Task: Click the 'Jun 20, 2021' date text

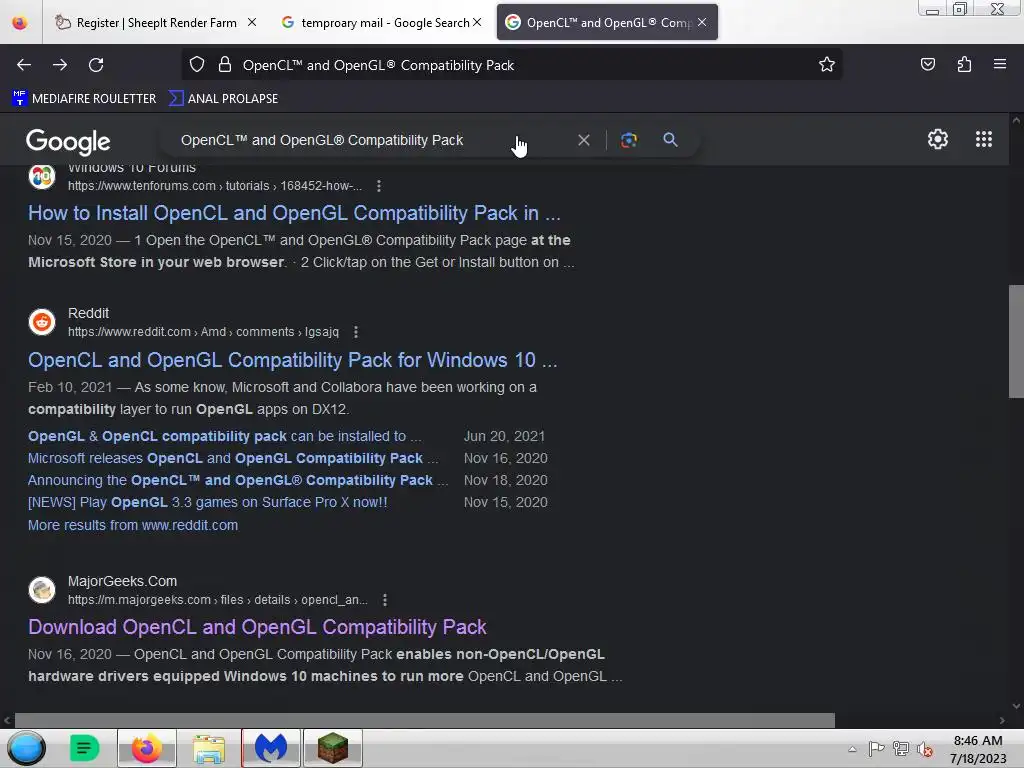Action: [x=504, y=436]
